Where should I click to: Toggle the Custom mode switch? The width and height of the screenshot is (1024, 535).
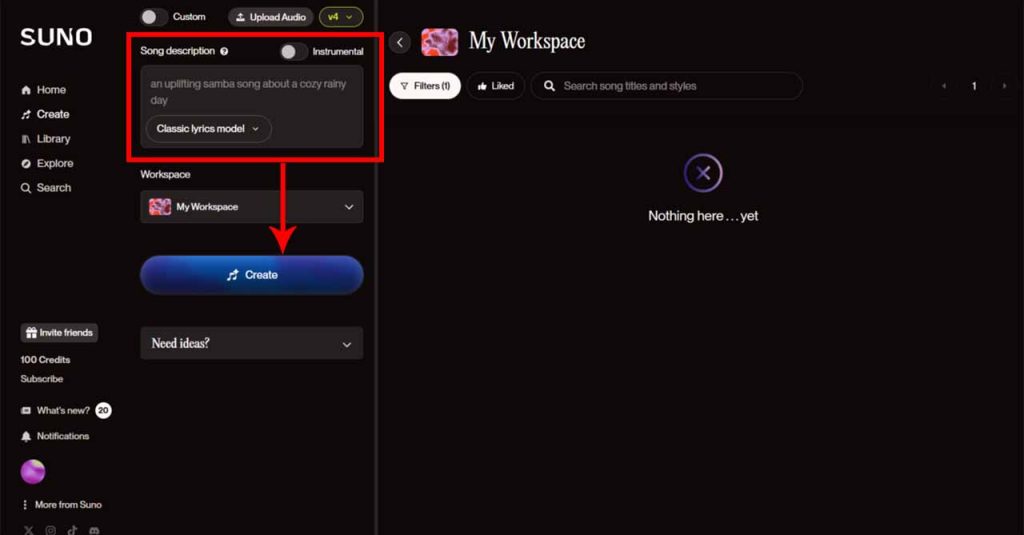[x=153, y=17]
